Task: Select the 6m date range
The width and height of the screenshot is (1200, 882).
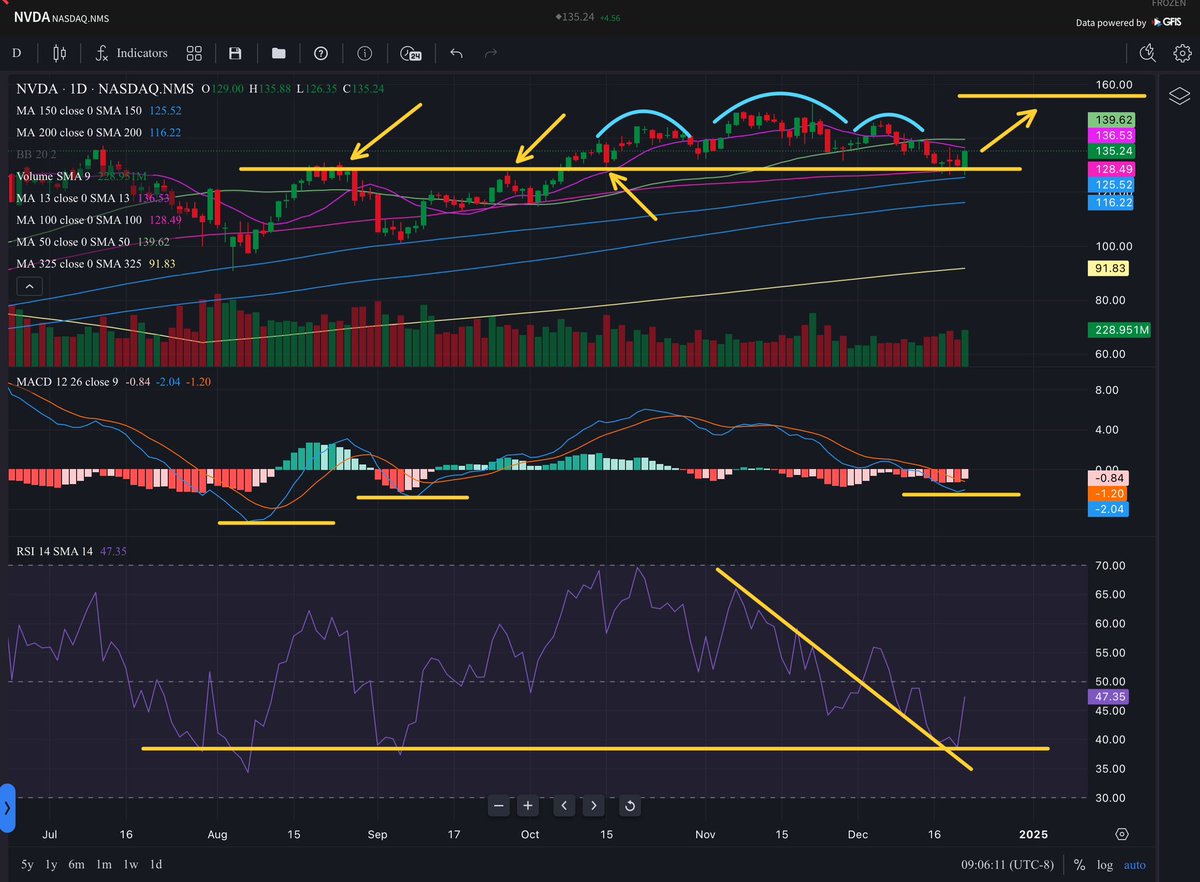Action: pos(78,864)
